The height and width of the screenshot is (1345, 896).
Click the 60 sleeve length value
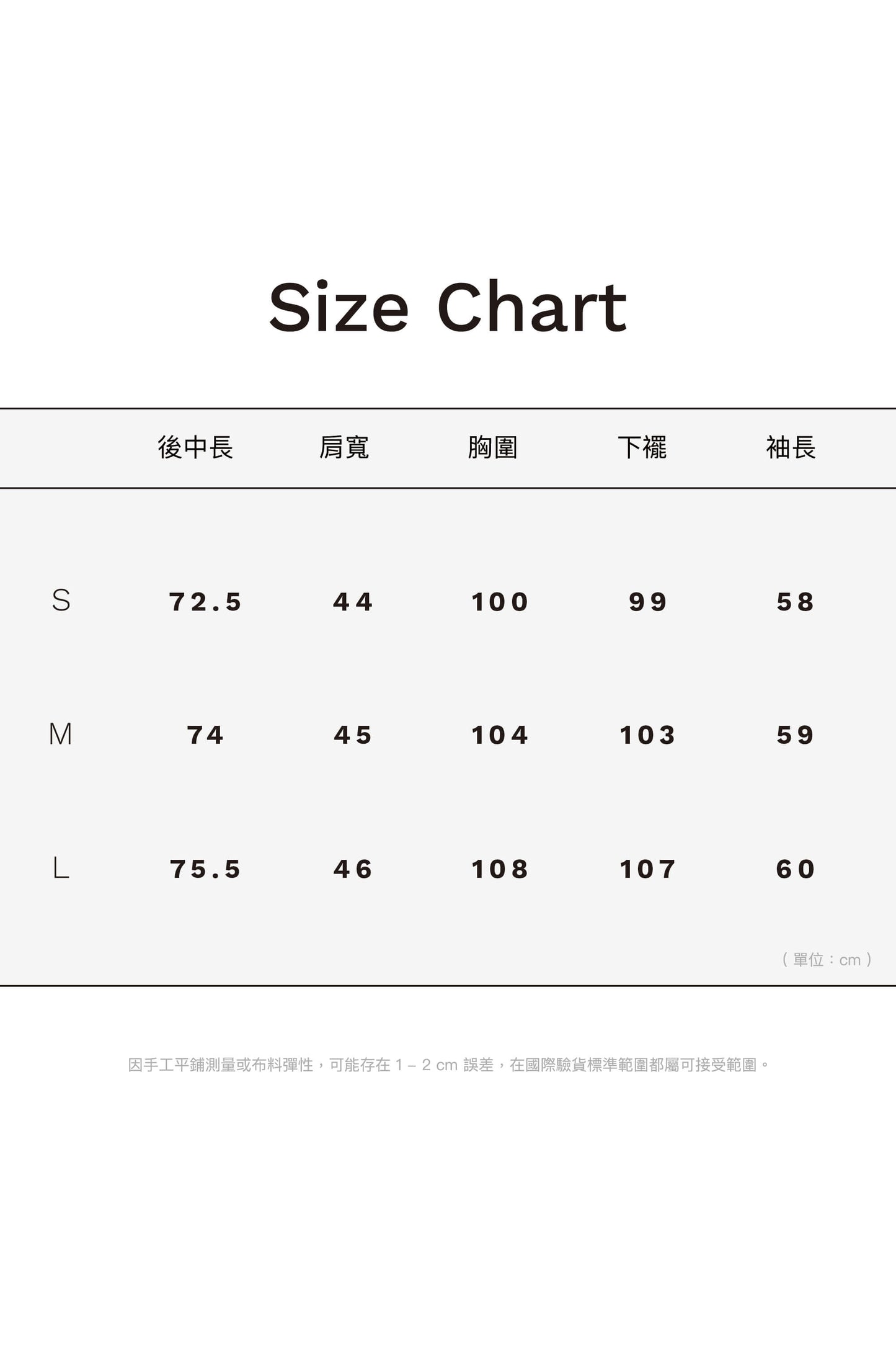[x=796, y=869]
